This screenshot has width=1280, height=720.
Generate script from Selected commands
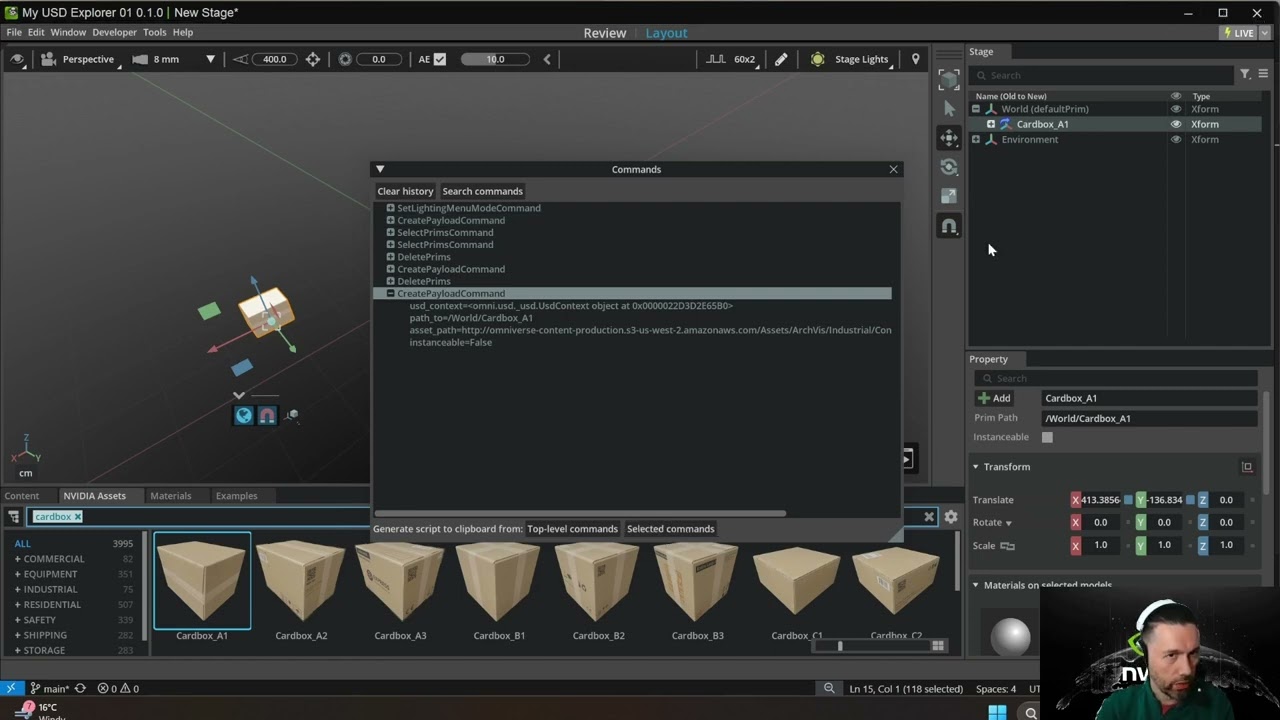(670, 529)
